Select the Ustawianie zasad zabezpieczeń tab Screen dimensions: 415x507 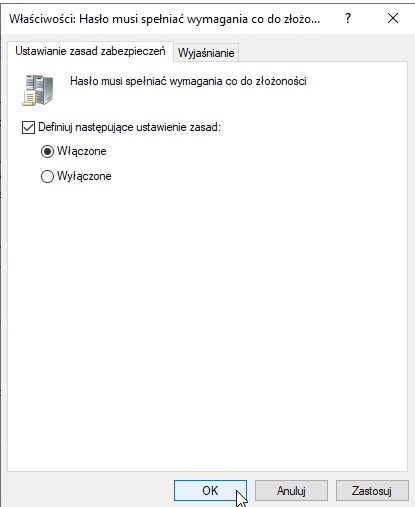point(90,51)
